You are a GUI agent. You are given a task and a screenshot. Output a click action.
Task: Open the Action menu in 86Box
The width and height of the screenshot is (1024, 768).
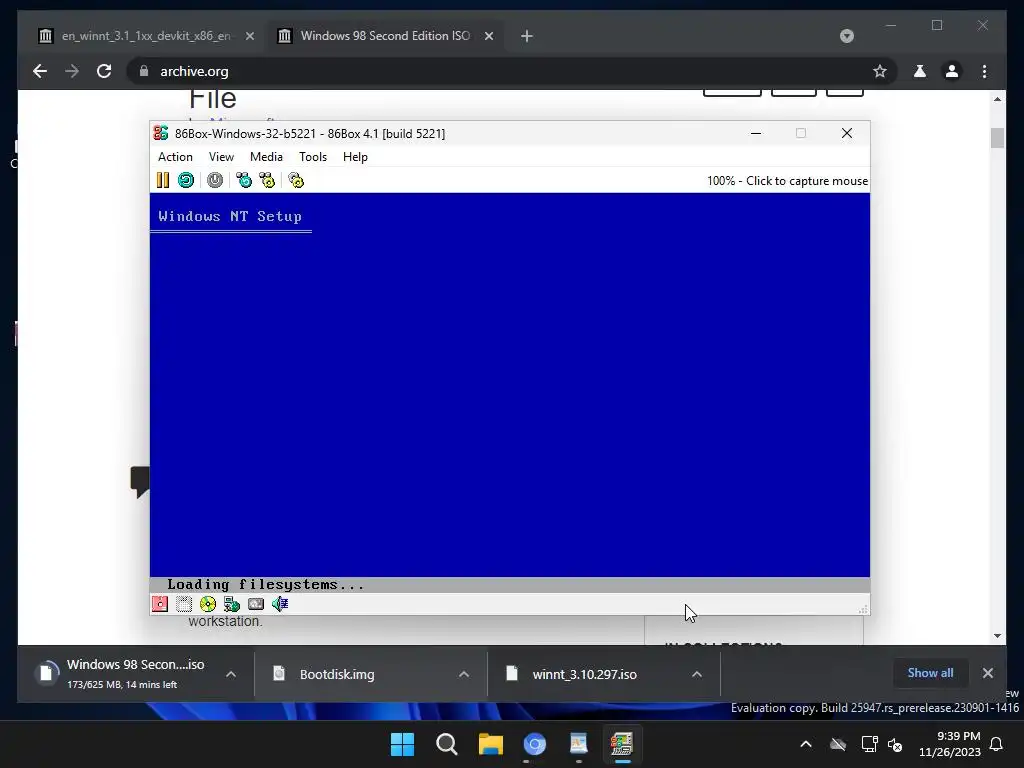176,157
